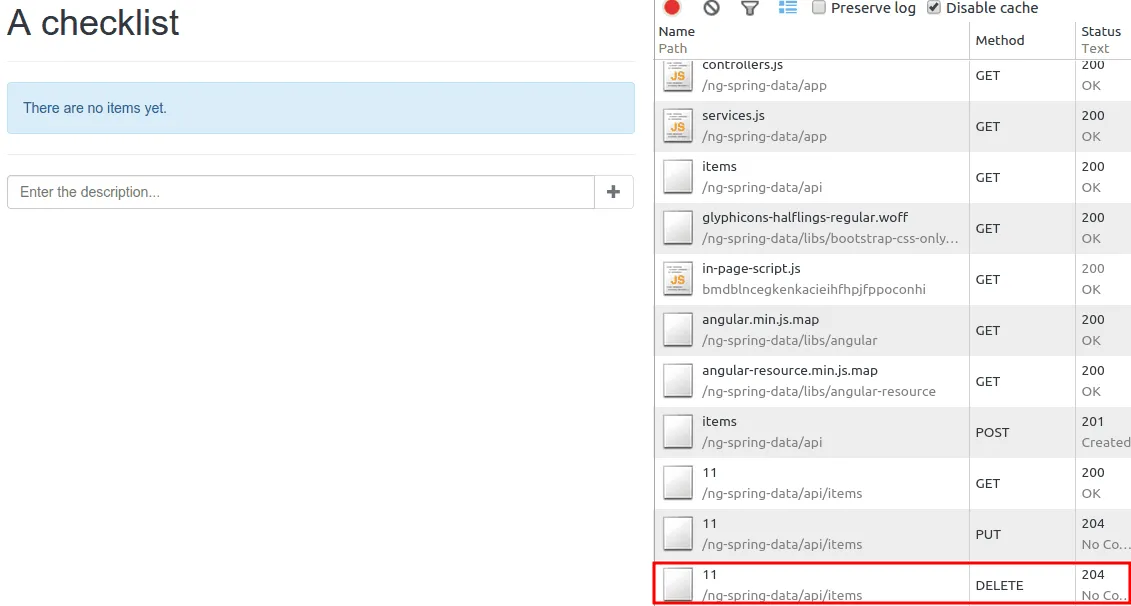Viewport: 1131px width, 606px height.
Task: Open the network filter funnel icon
Action: click(x=749, y=8)
